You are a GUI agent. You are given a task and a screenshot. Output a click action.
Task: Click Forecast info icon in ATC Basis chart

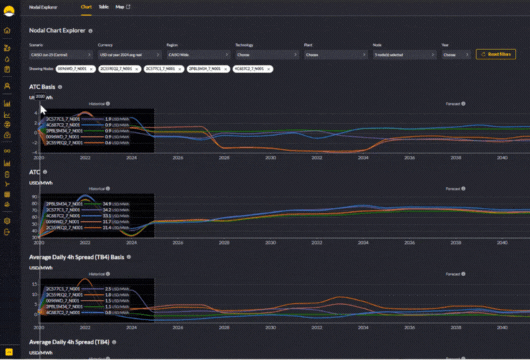pyautogui.click(x=463, y=104)
